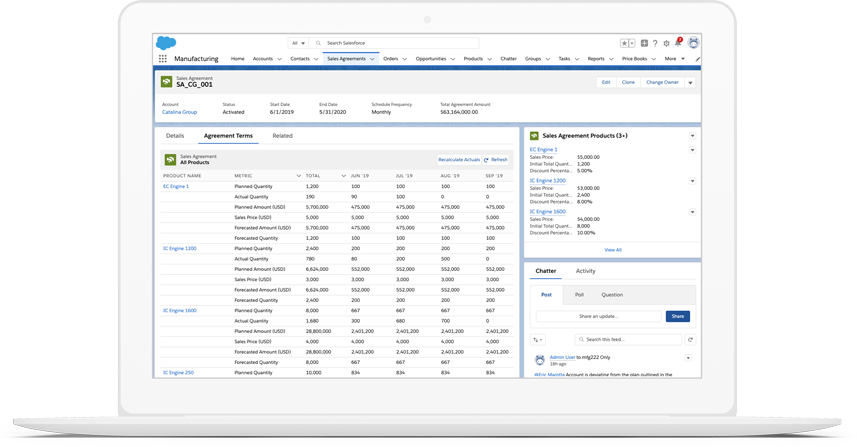The width and height of the screenshot is (857, 447).
Task: Open the Global Actions plus icon
Action: point(644,43)
